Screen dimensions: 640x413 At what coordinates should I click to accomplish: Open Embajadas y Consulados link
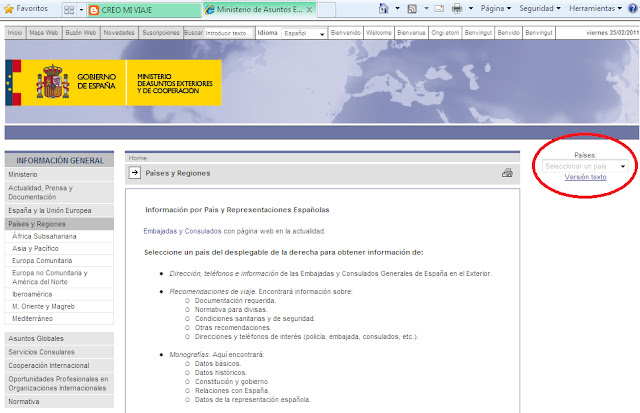[x=182, y=231]
